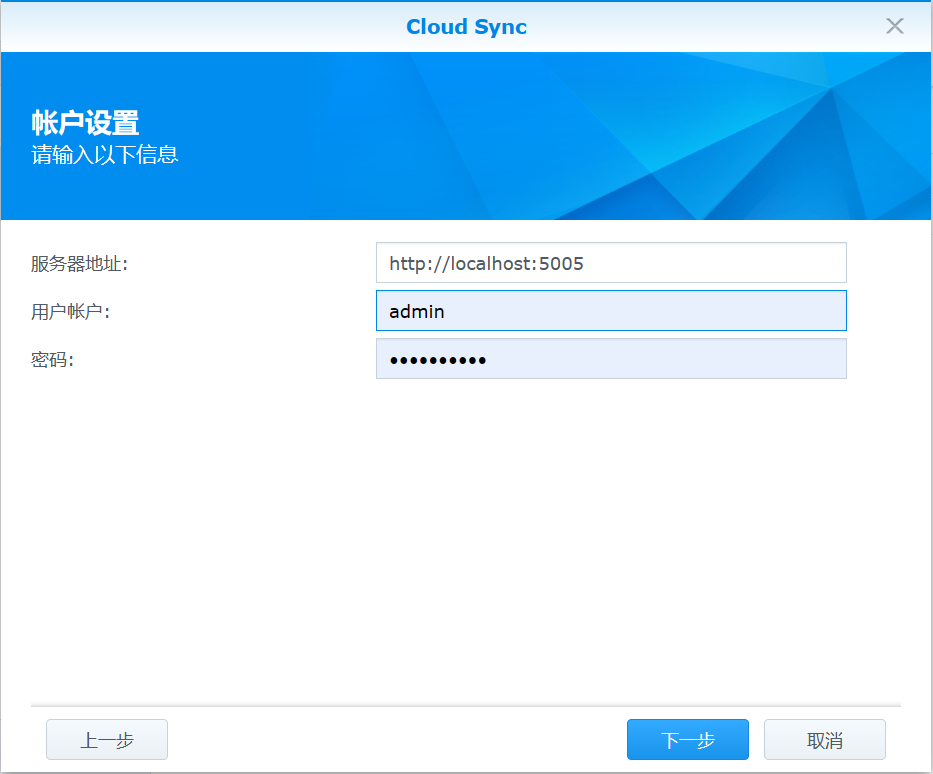Click the empty area below the password field

pyautogui.click(x=466, y=530)
